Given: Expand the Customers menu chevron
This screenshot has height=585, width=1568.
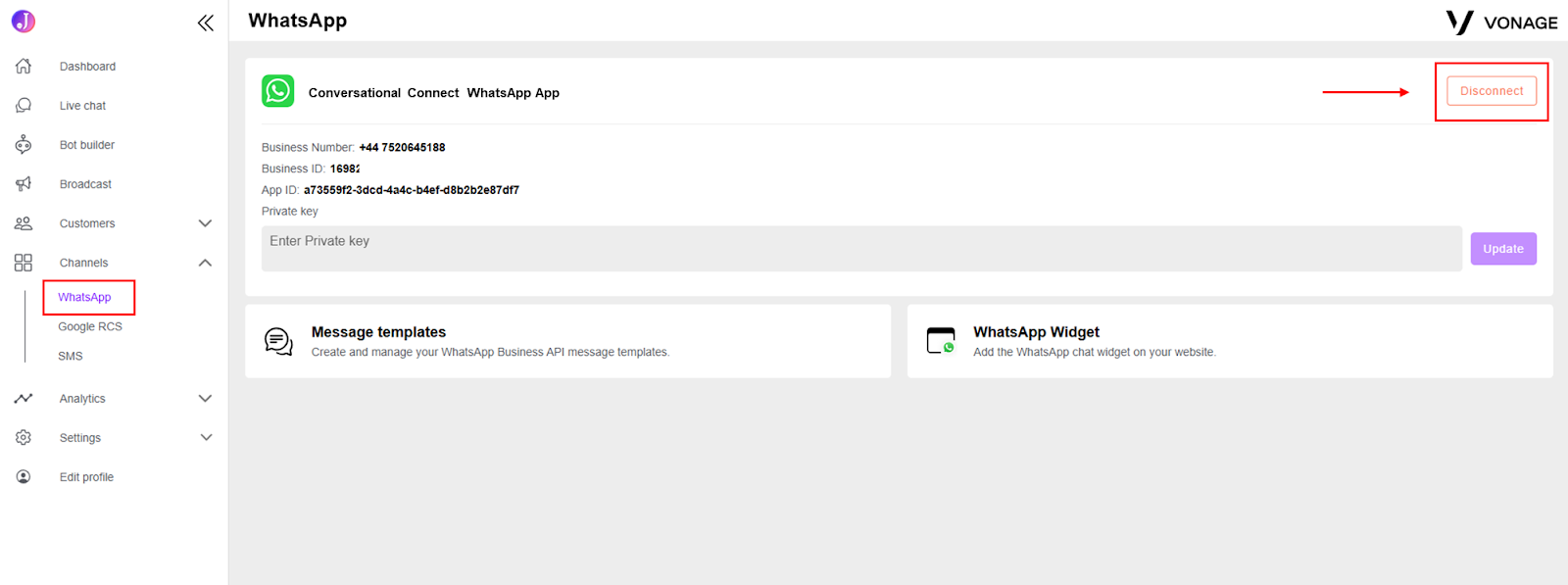Looking at the screenshot, I should (205, 223).
